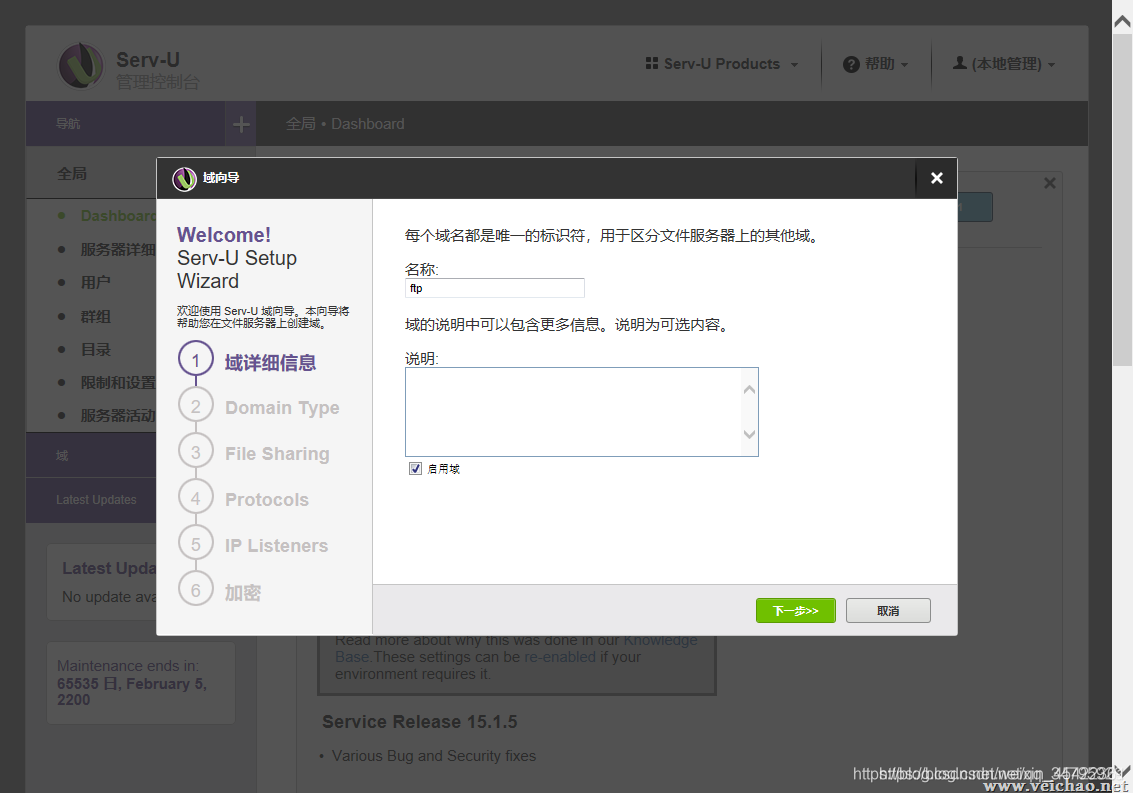Screen dimensions: 1133x793
Task: Click the page scrollbar up arrow
Action: (x=1122, y=22)
